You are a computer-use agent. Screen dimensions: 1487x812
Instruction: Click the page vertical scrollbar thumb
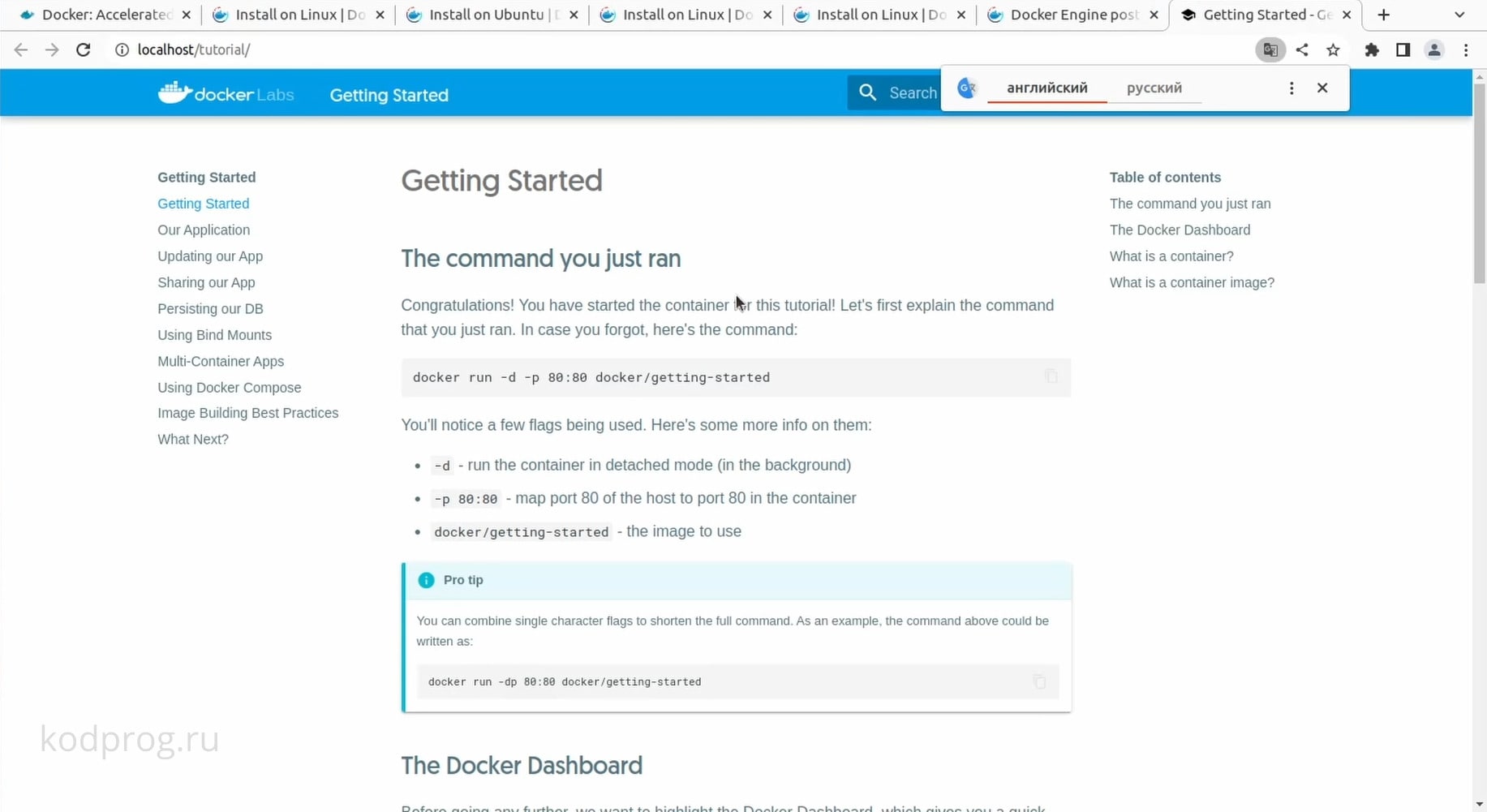pos(1480,183)
